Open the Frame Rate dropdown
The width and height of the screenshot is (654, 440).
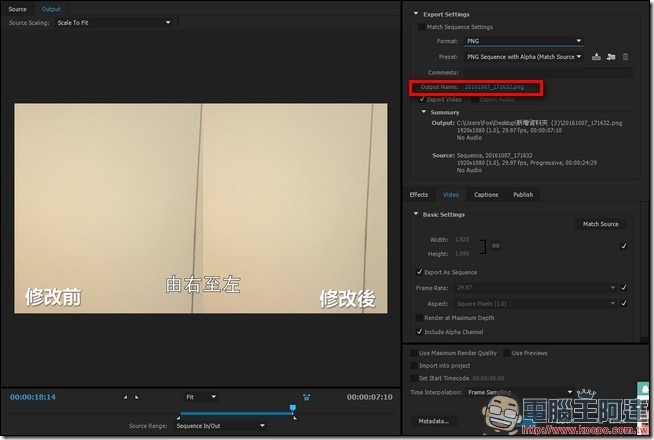536,287
